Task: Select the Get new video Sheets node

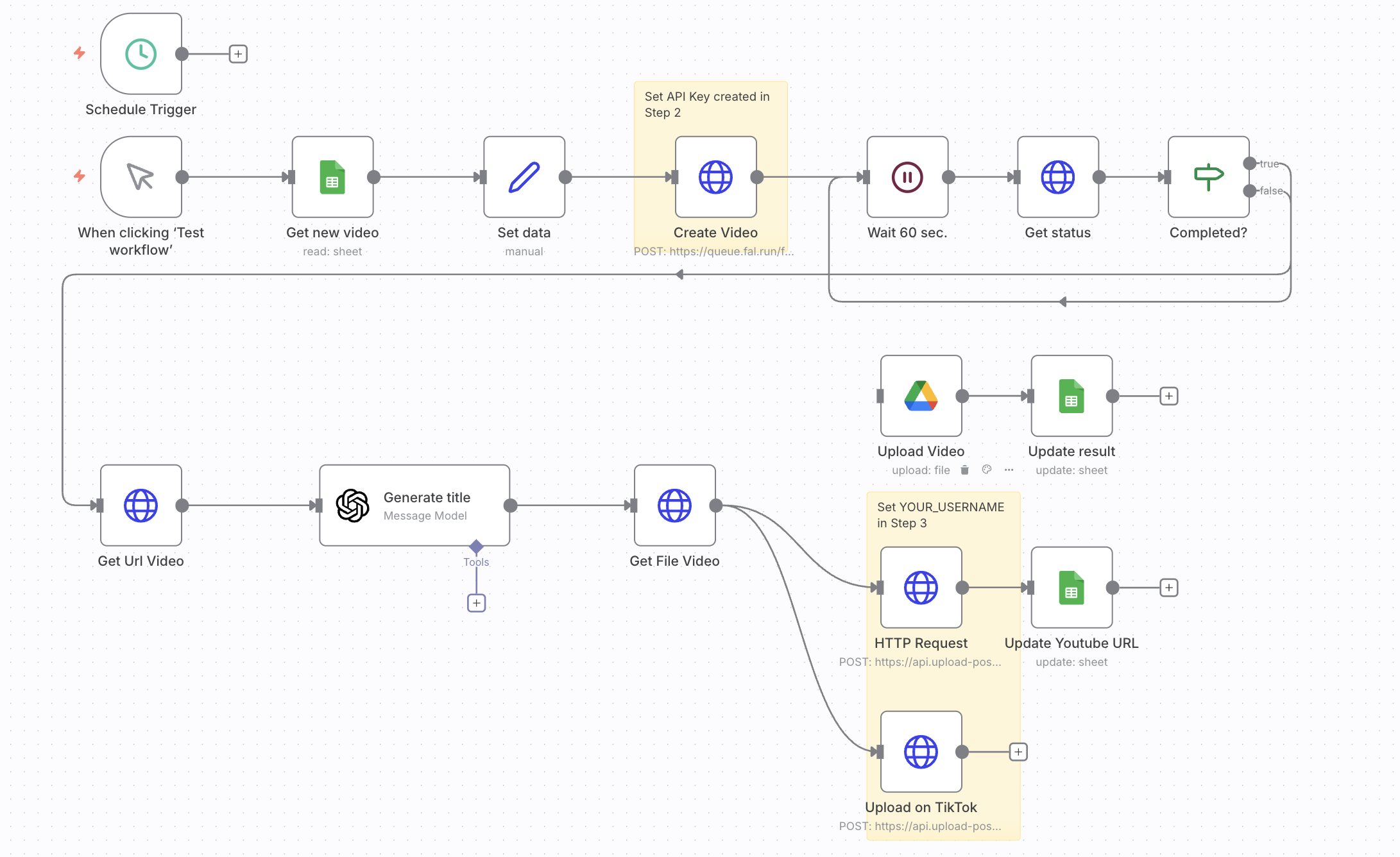Action: coord(332,177)
